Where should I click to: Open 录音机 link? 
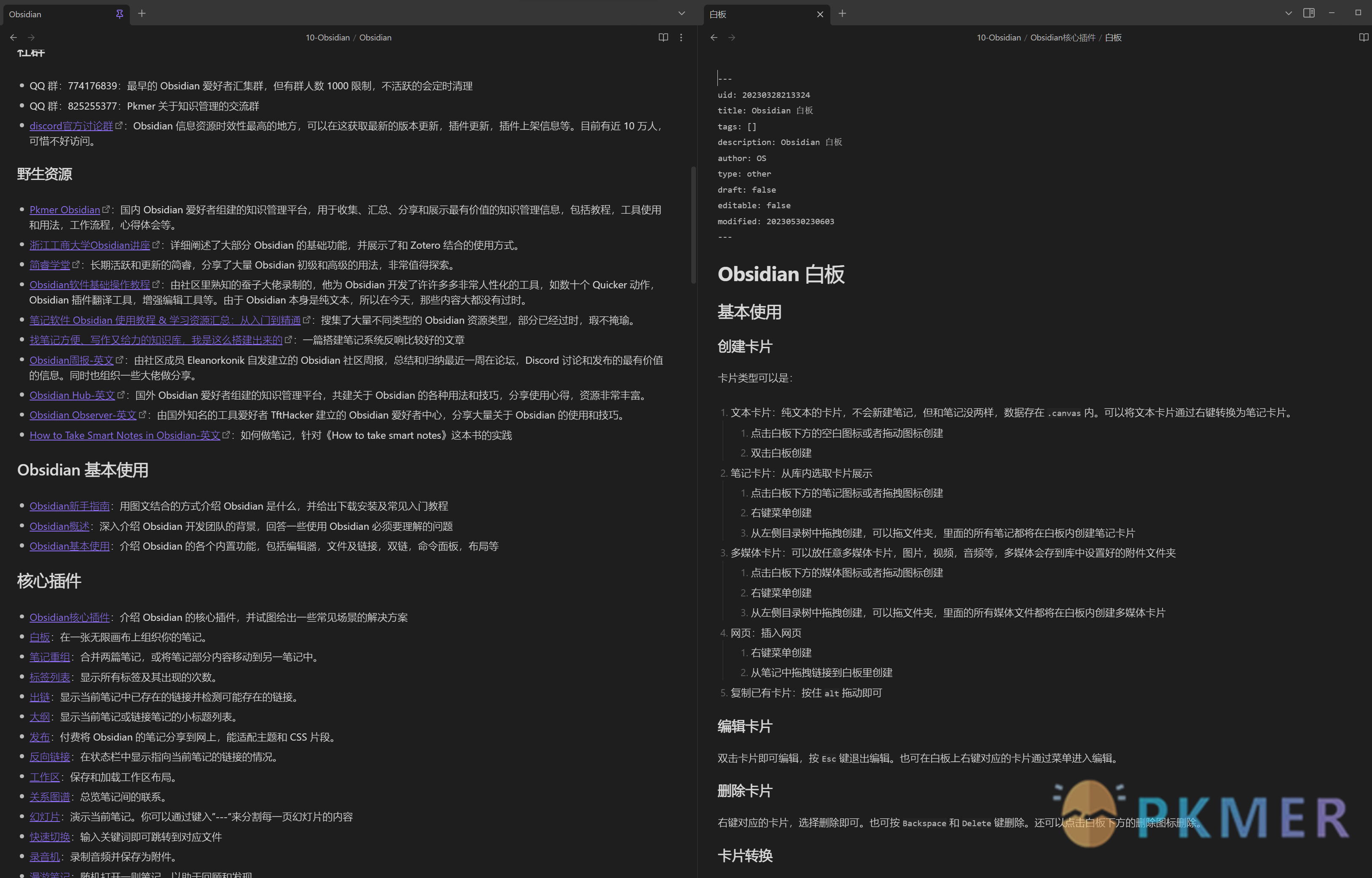pos(45,857)
